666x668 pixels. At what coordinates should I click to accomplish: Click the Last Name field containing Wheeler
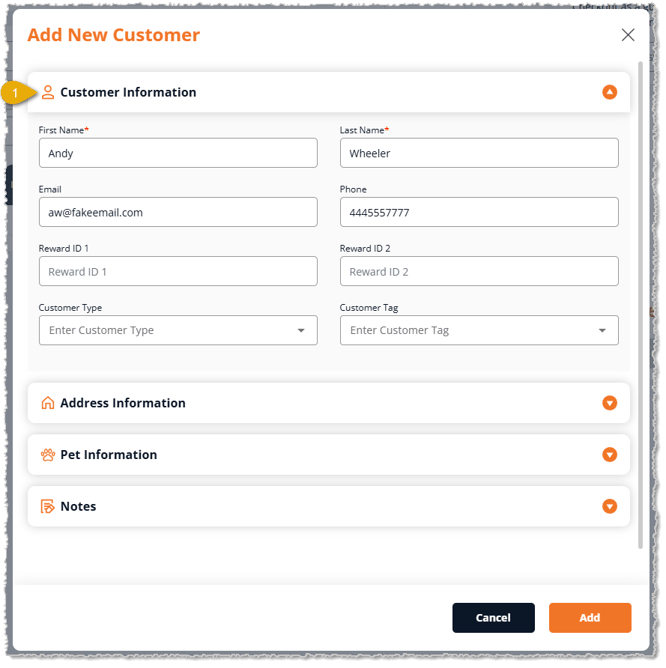479,153
